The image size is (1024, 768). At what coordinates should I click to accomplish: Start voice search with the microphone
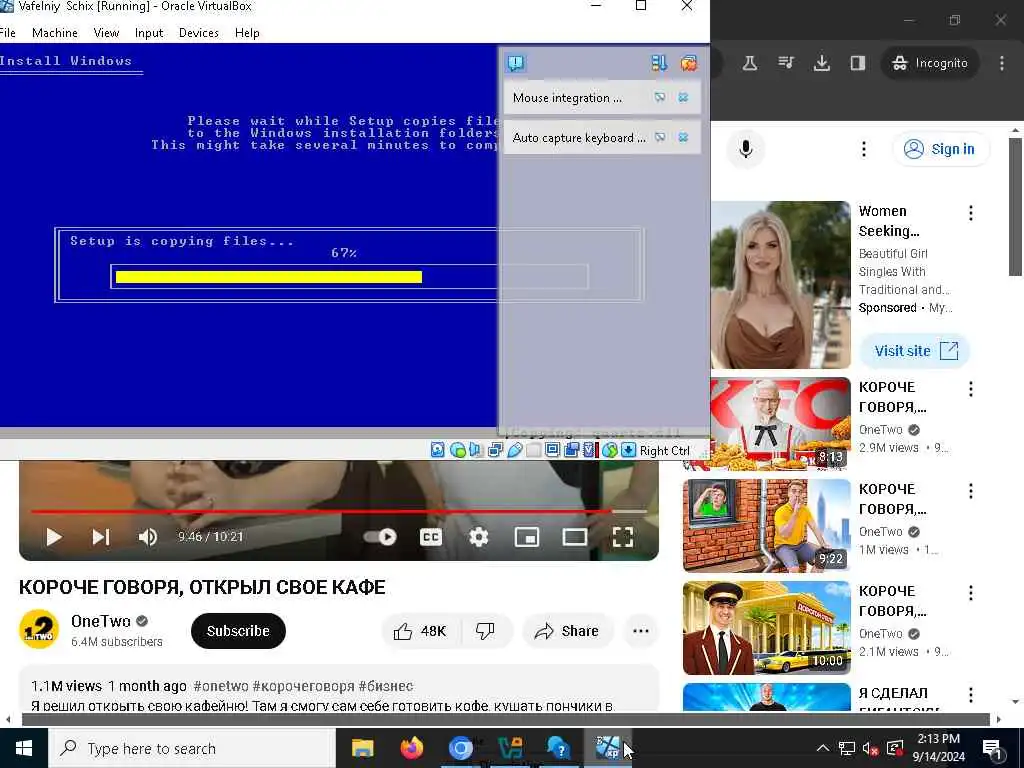(x=746, y=149)
